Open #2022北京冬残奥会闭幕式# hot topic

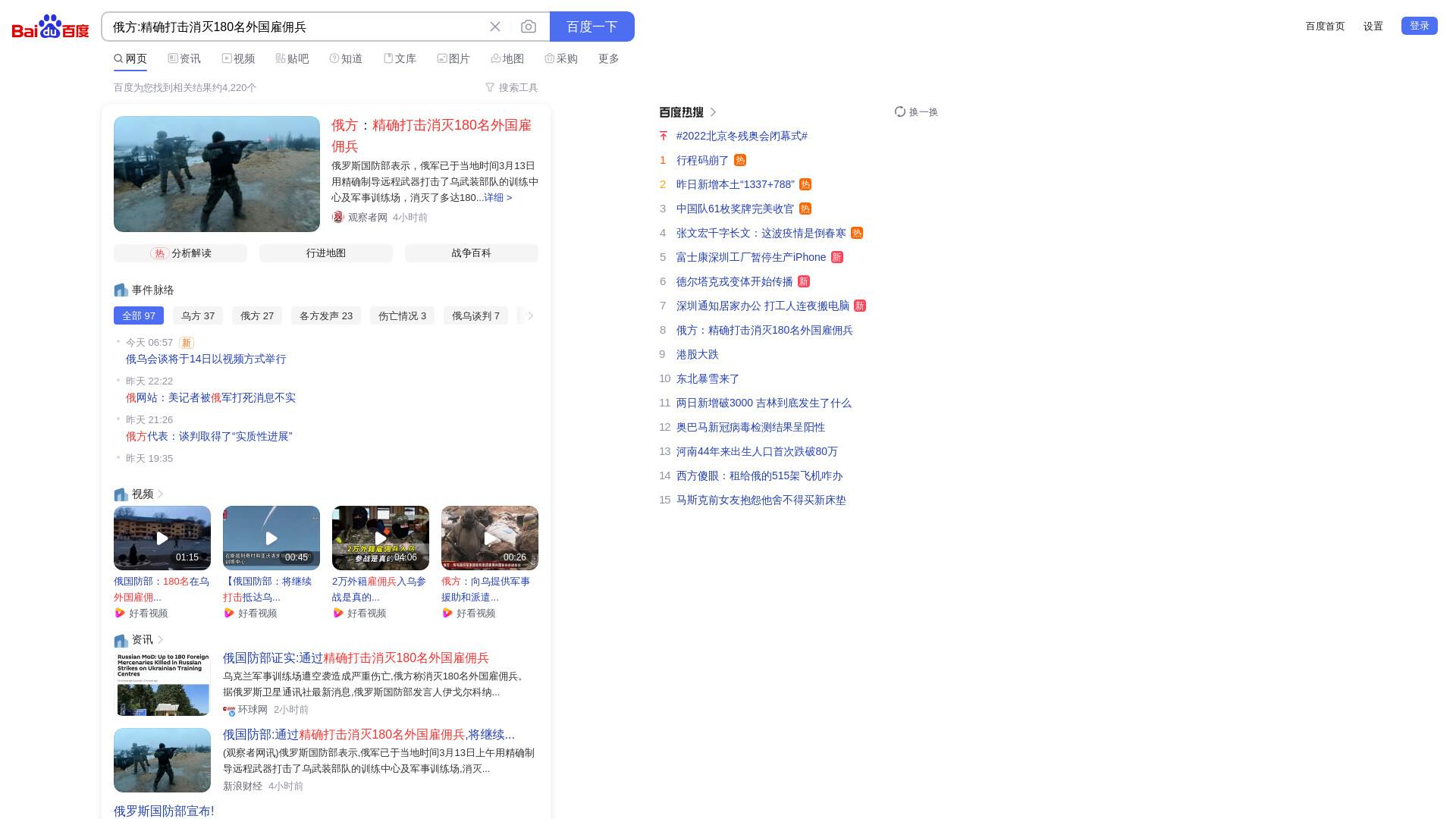(x=742, y=136)
